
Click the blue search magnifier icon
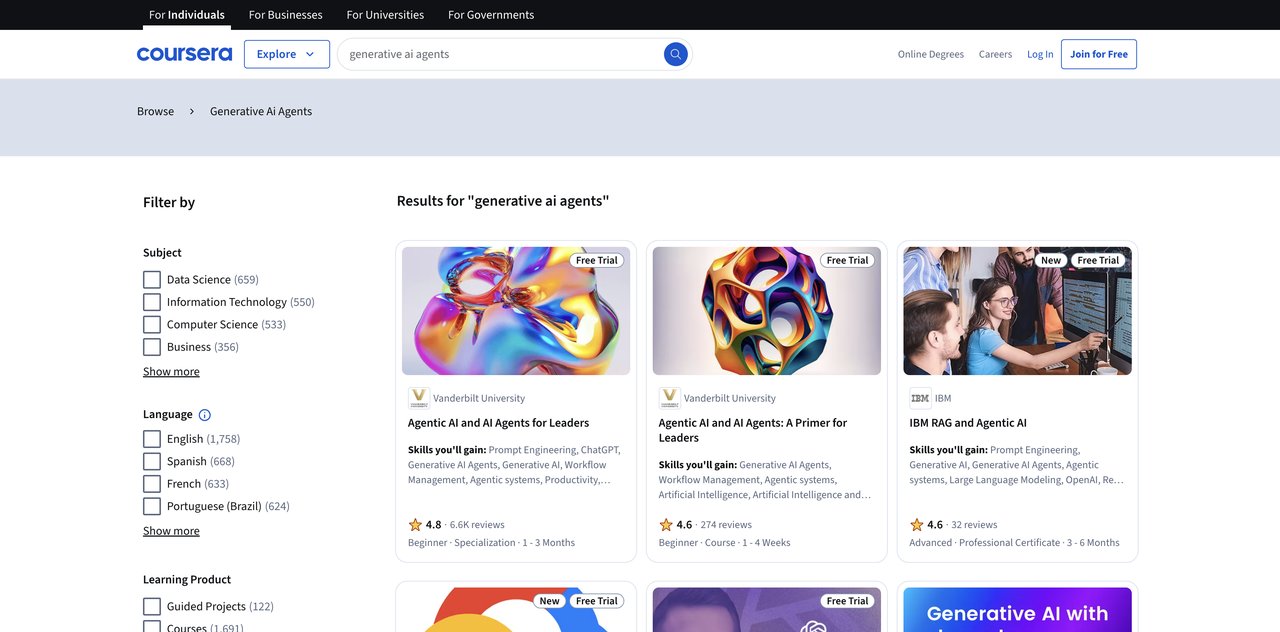676,54
